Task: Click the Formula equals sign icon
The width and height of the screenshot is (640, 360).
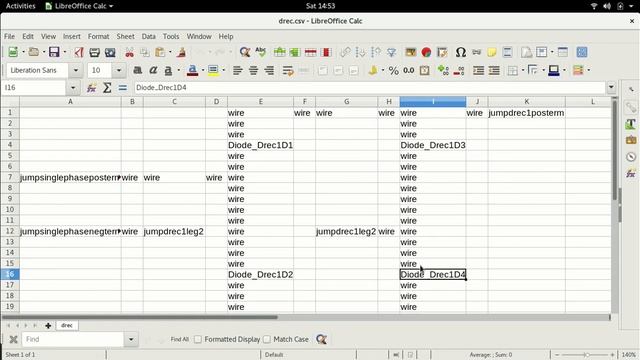Action: point(122,87)
